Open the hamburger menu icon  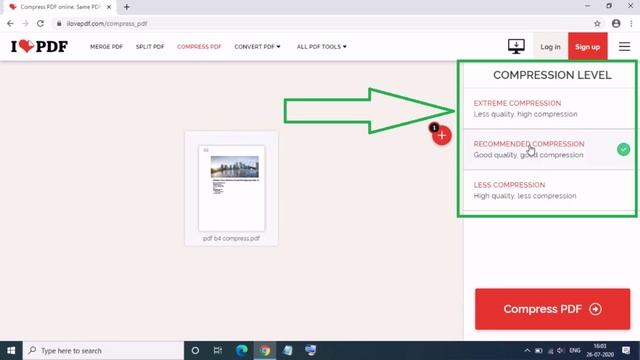point(624,47)
